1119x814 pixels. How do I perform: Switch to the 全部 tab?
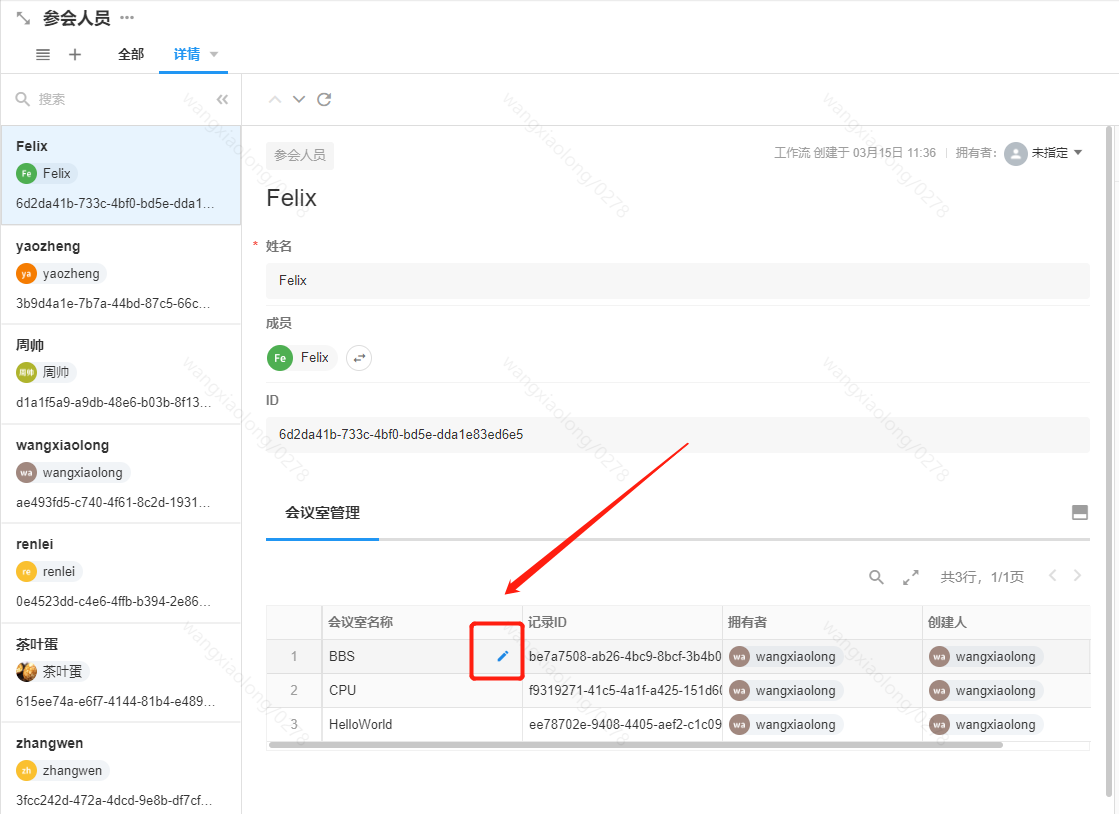pyautogui.click(x=131, y=54)
